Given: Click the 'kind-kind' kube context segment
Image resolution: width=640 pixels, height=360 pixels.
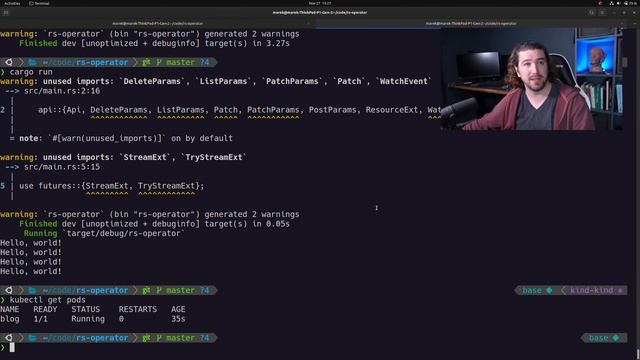Looking at the screenshot, I should (591, 290).
